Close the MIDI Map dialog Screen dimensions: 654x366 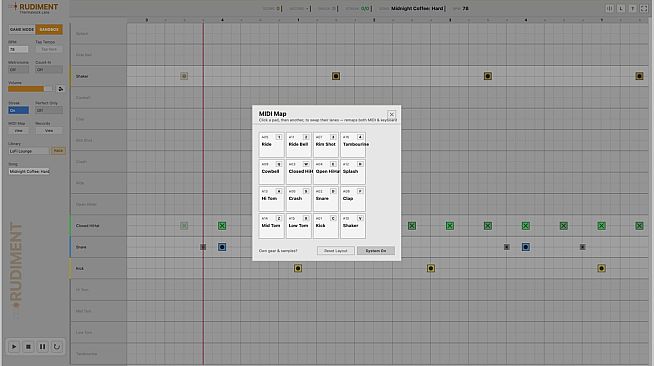(391, 114)
